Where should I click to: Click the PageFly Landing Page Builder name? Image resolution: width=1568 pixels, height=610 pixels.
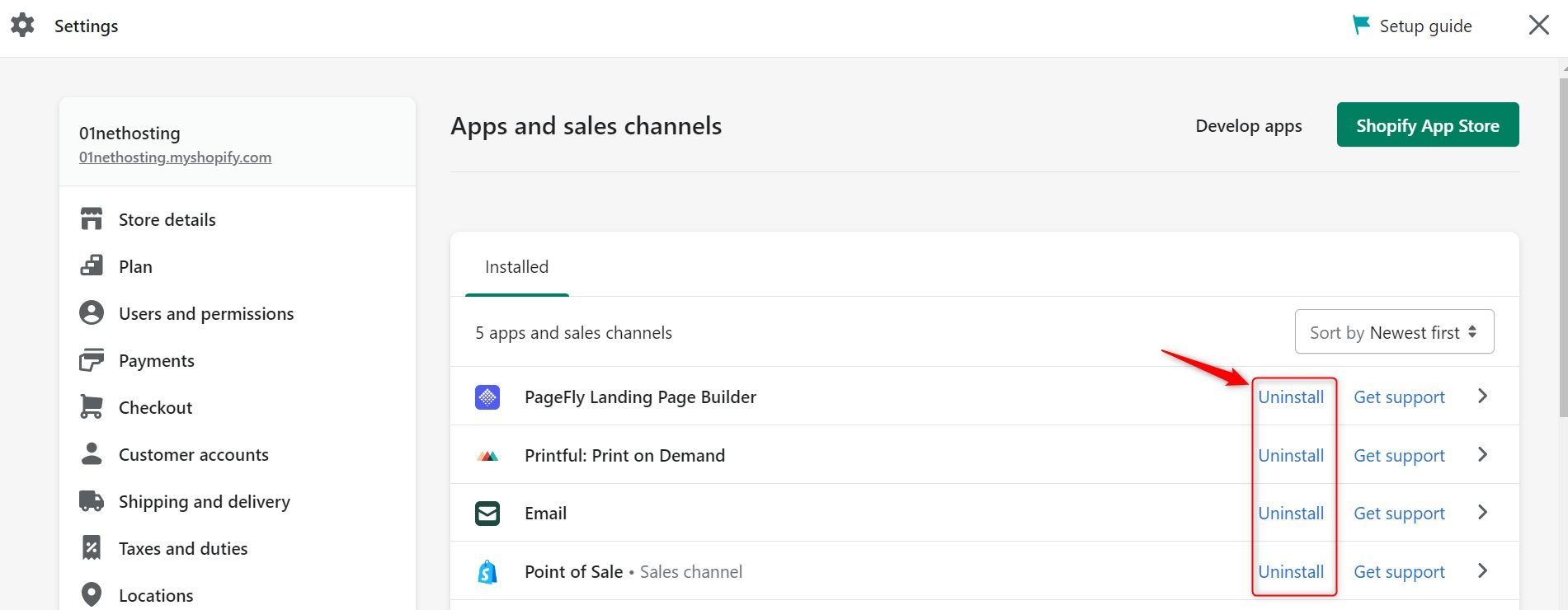[640, 397]
